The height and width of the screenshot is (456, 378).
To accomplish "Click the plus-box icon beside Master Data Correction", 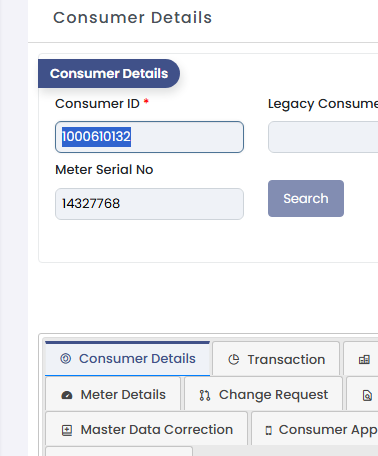I will point(67,430).
